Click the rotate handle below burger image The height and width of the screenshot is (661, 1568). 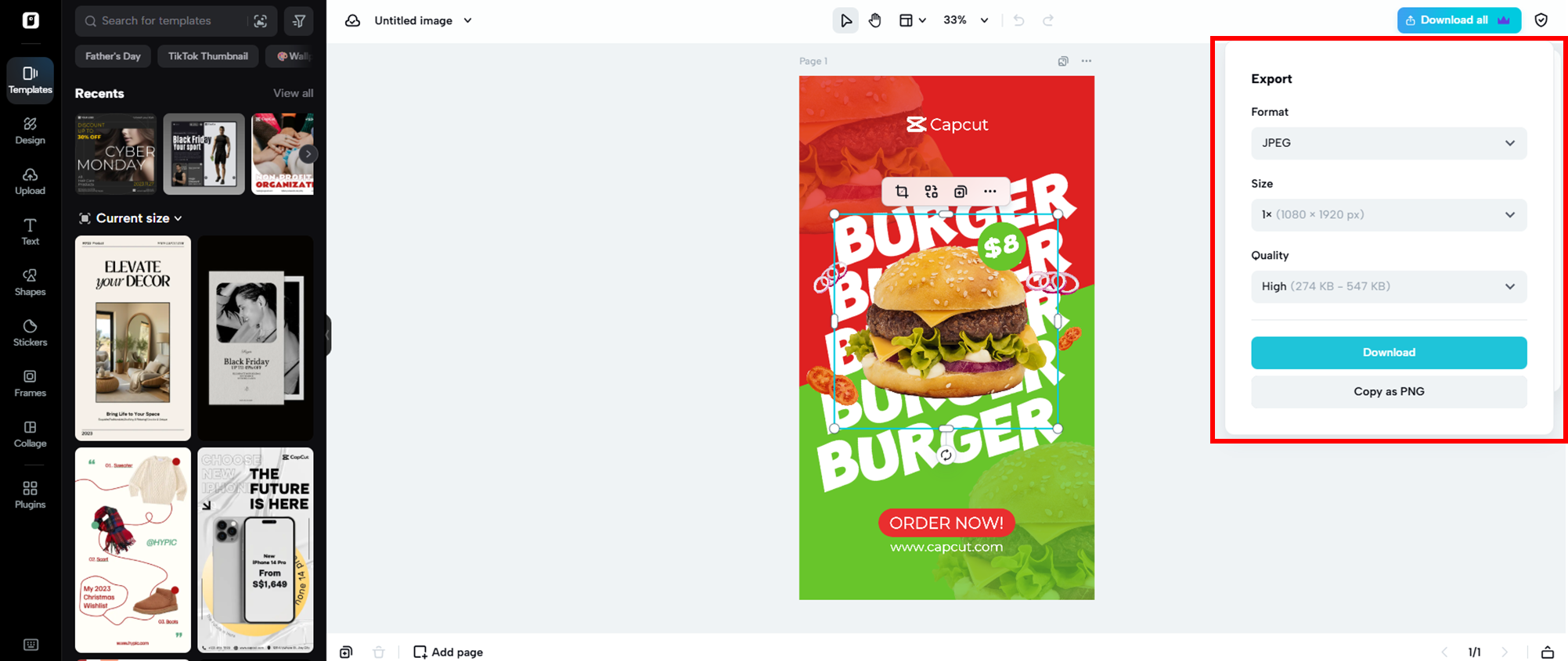(x=946, y=455)
